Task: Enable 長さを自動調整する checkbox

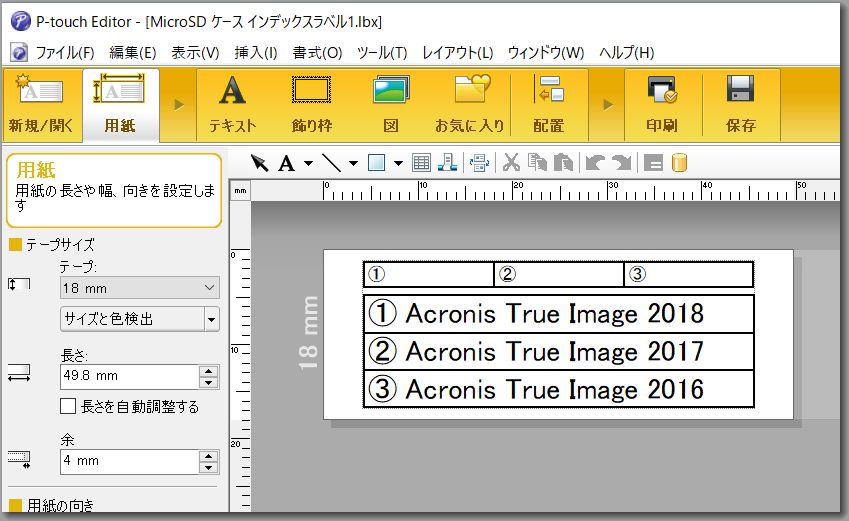Action: 68,406
